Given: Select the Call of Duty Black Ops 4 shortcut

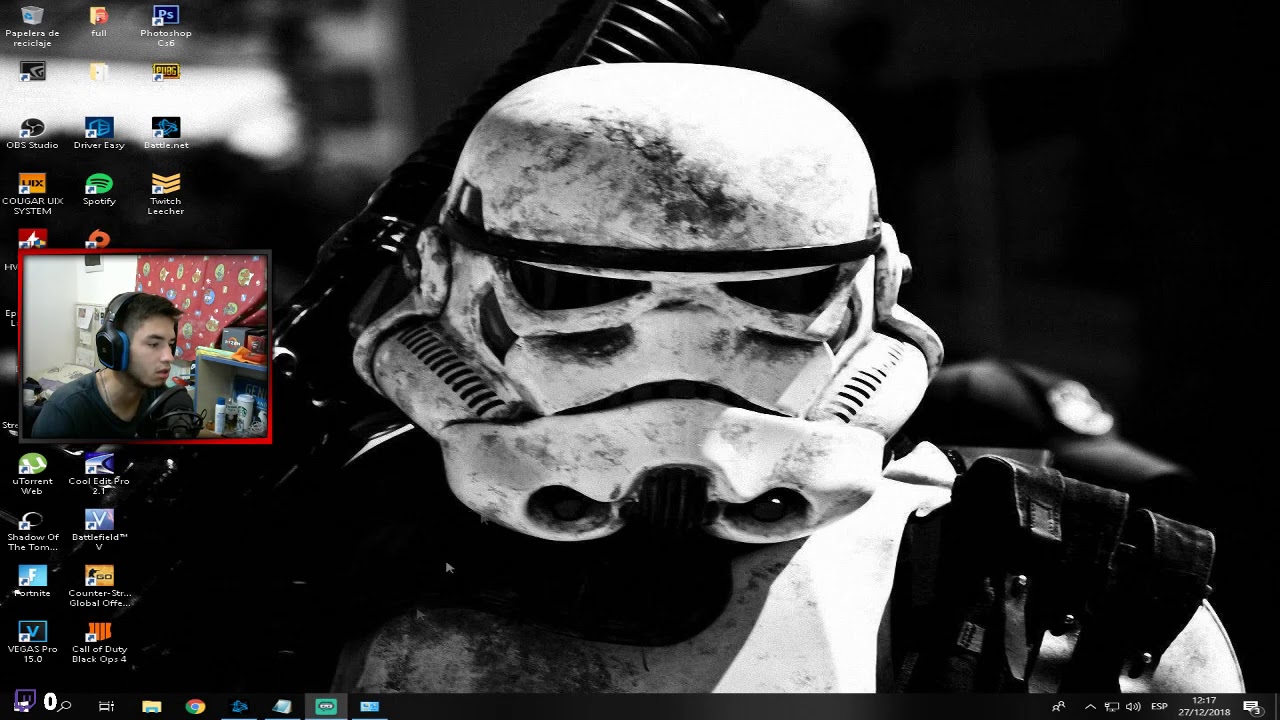Looking at the screenshot, I should pos(98,642).
